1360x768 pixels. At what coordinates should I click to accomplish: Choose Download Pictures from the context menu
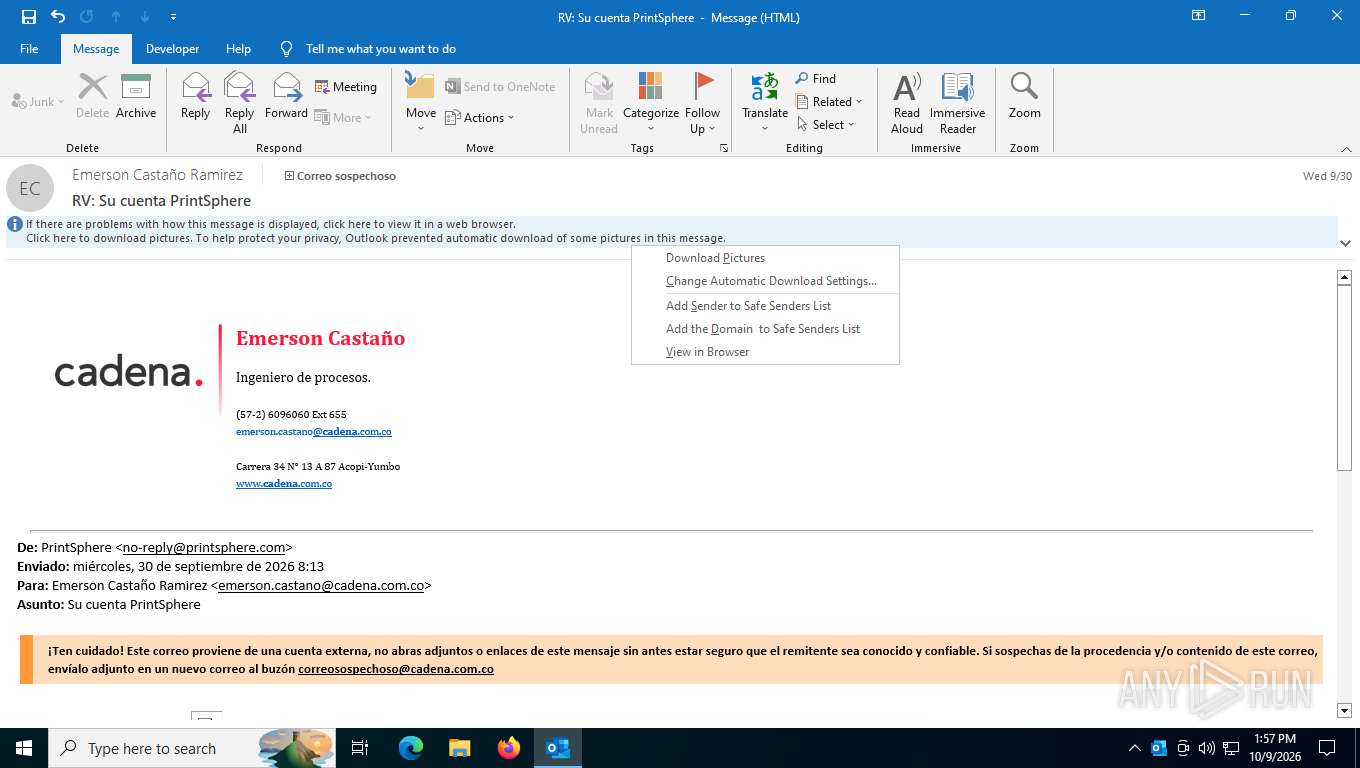coord(765,258)
